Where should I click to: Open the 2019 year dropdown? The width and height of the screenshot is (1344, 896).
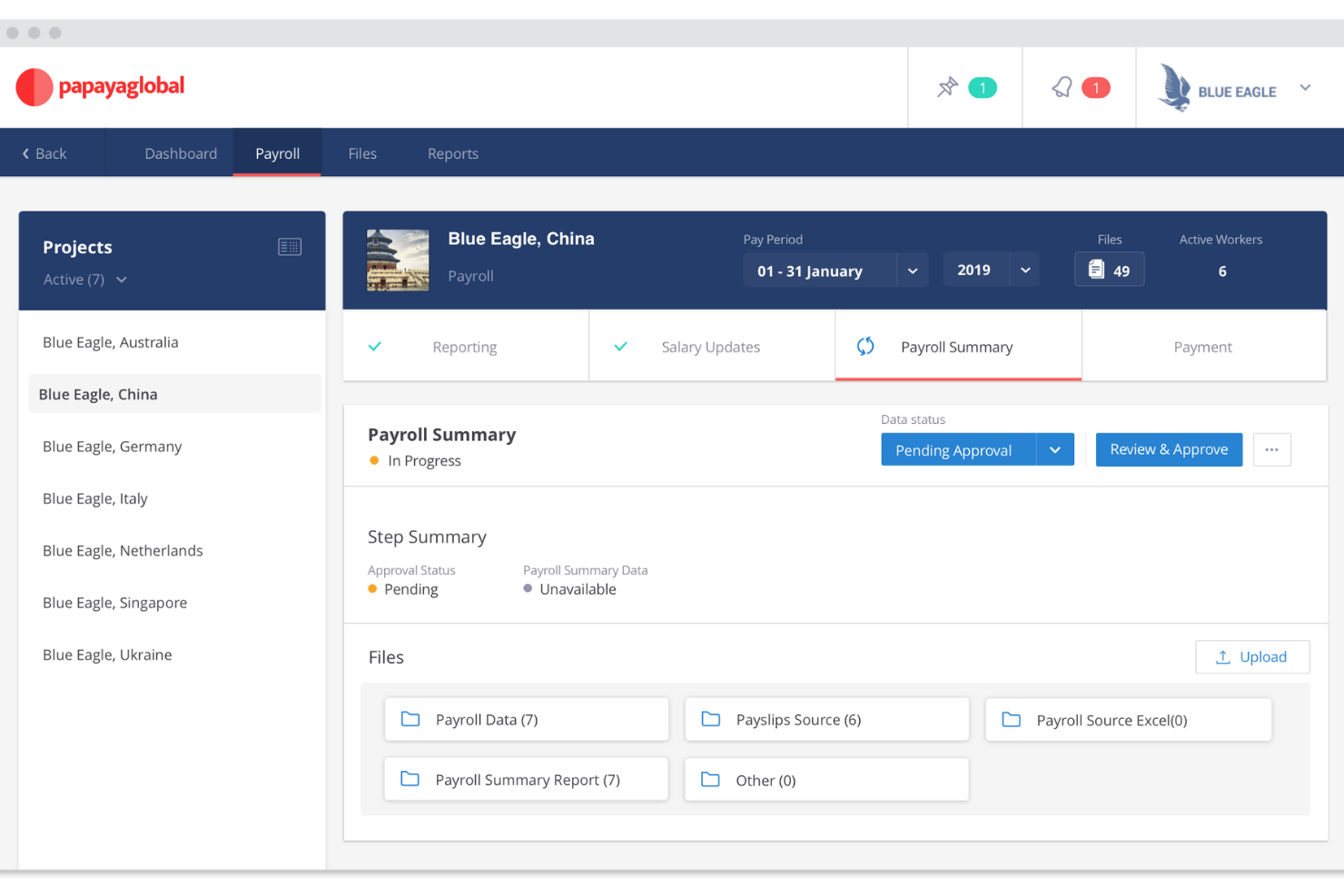(x=991, y=271)
